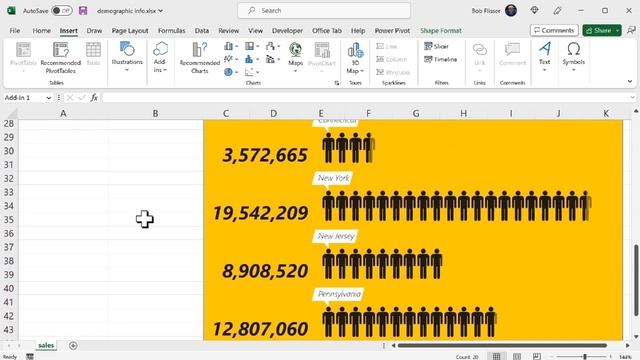
Task: Open the Add-ins menu
Action: point(160,57)
